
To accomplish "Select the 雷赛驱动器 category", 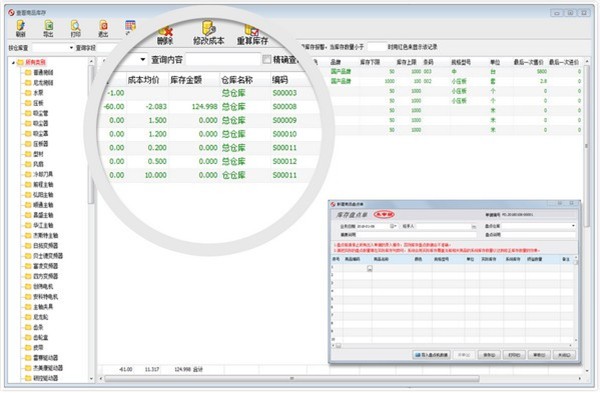I will 46,358.
